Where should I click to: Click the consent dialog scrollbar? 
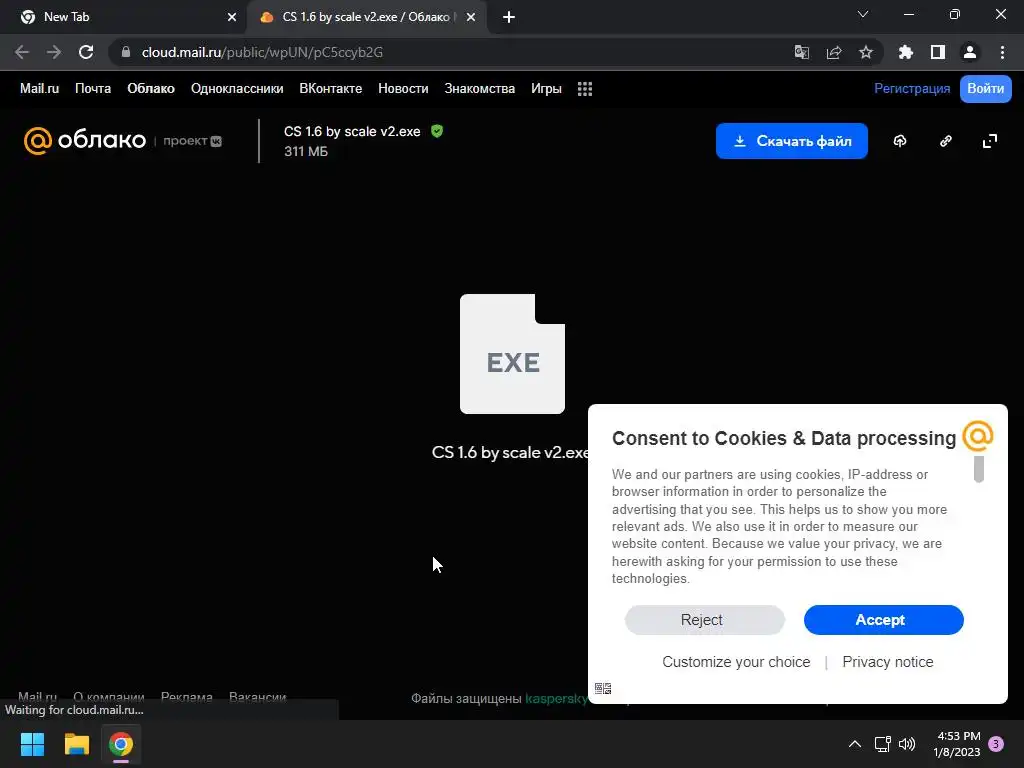pyautogui.click(x=978, y=469)
